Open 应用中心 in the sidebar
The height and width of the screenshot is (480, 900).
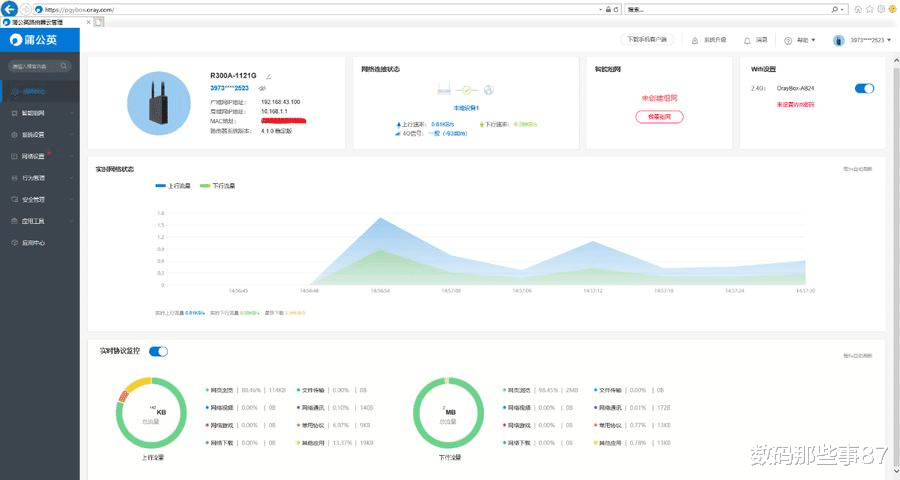pyautogui.click(x=34, y=243)
